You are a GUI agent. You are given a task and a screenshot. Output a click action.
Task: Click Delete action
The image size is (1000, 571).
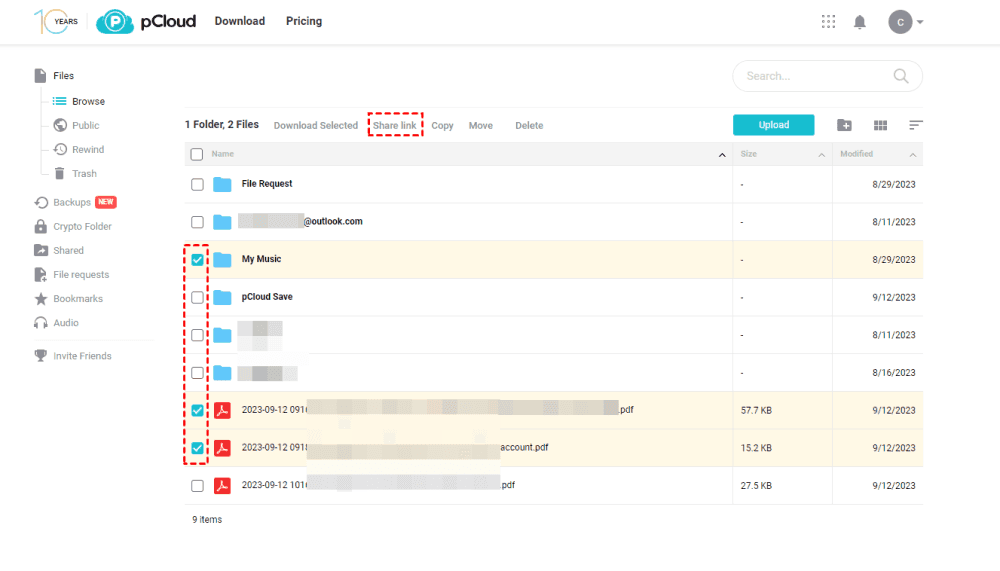pyautogui.click(x=529, y=126)
